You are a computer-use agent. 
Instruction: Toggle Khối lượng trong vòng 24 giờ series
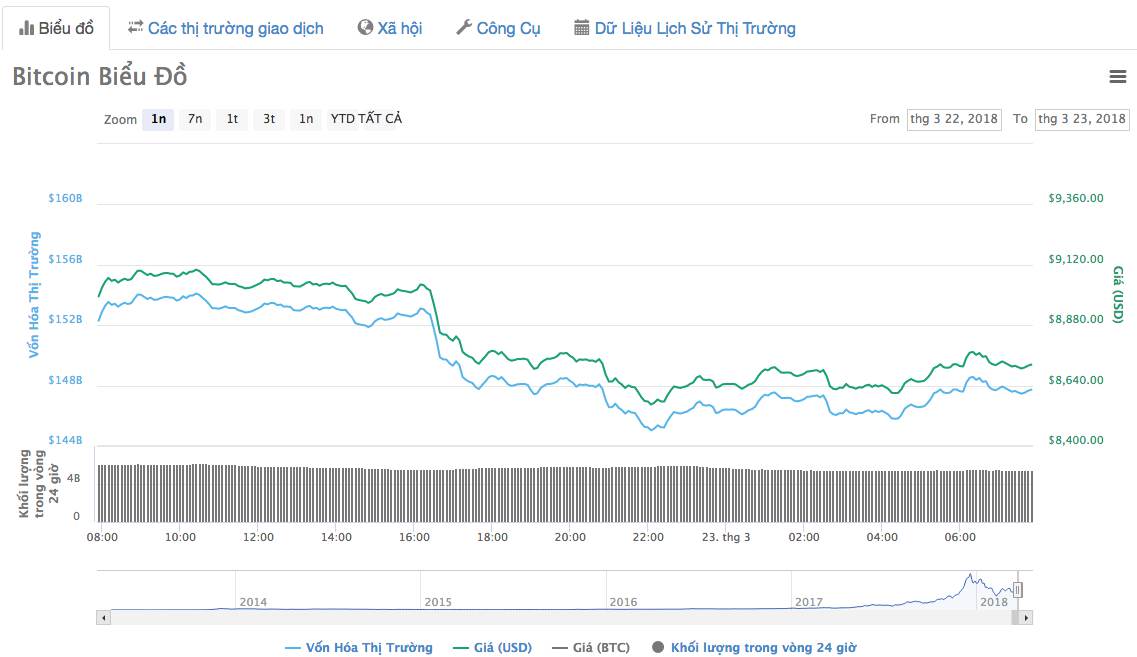[x=754, y=648]
